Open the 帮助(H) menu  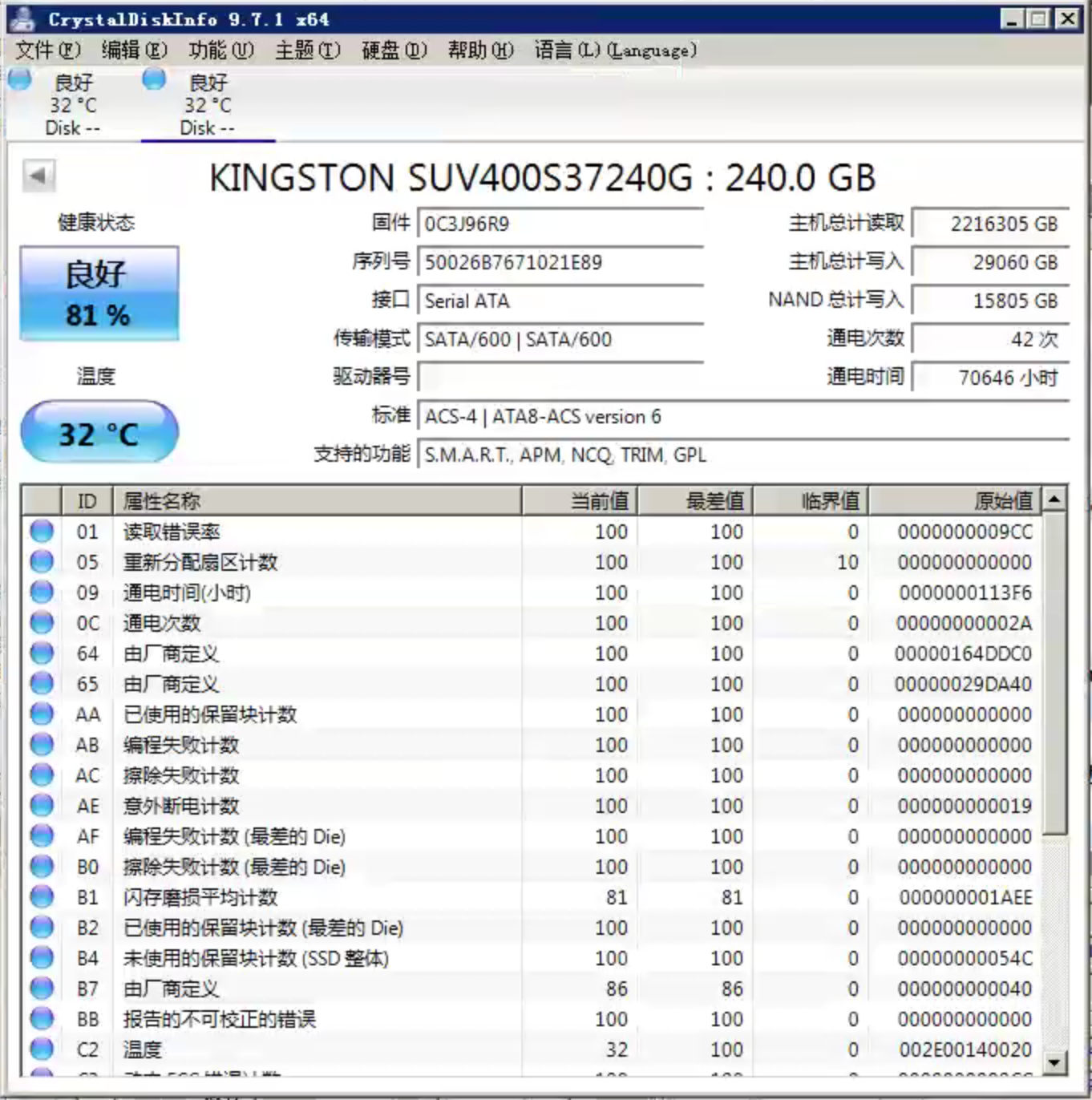click(480, 51)
